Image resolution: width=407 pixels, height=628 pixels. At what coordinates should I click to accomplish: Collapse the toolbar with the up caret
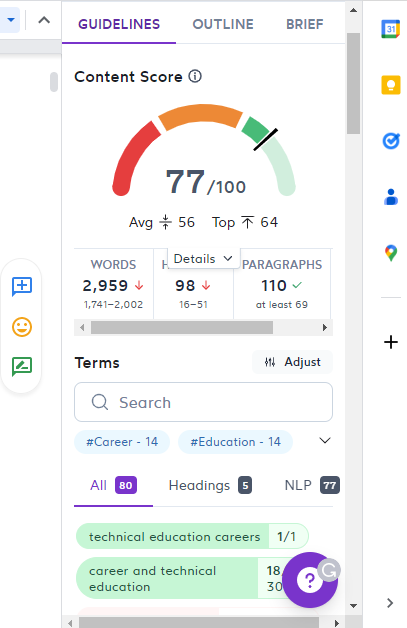coord(44,20)
